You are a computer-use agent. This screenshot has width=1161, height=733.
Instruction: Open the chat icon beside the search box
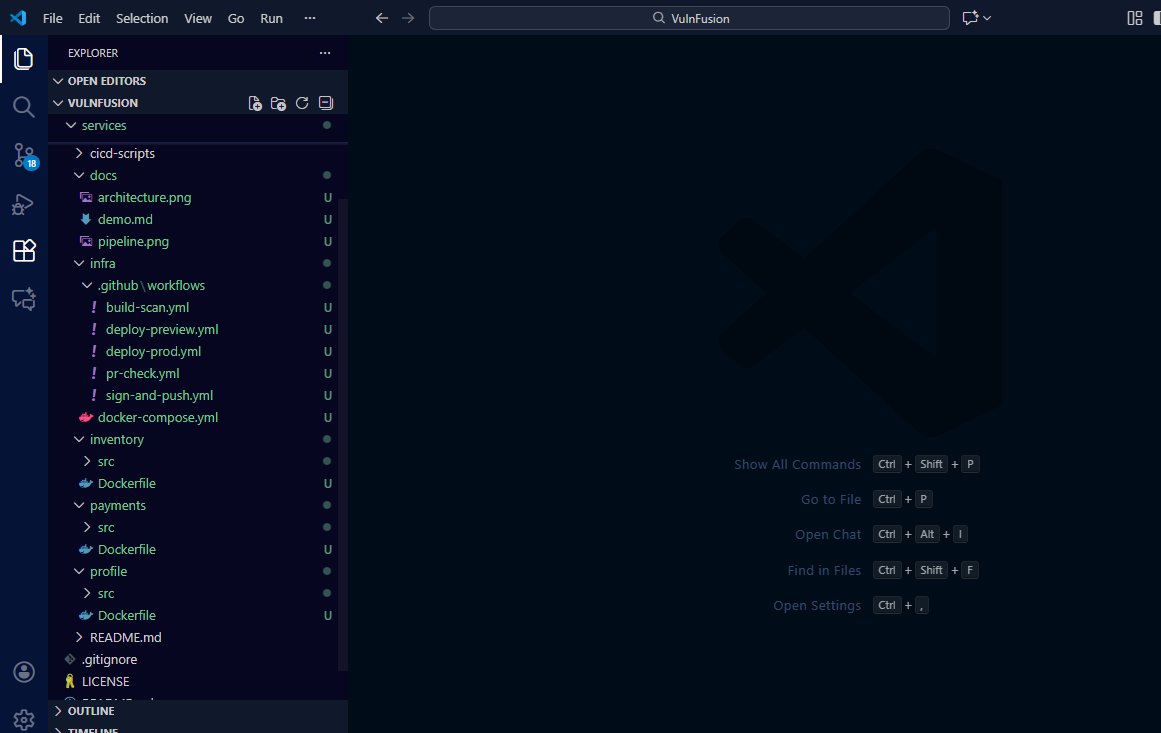(970, 18)
